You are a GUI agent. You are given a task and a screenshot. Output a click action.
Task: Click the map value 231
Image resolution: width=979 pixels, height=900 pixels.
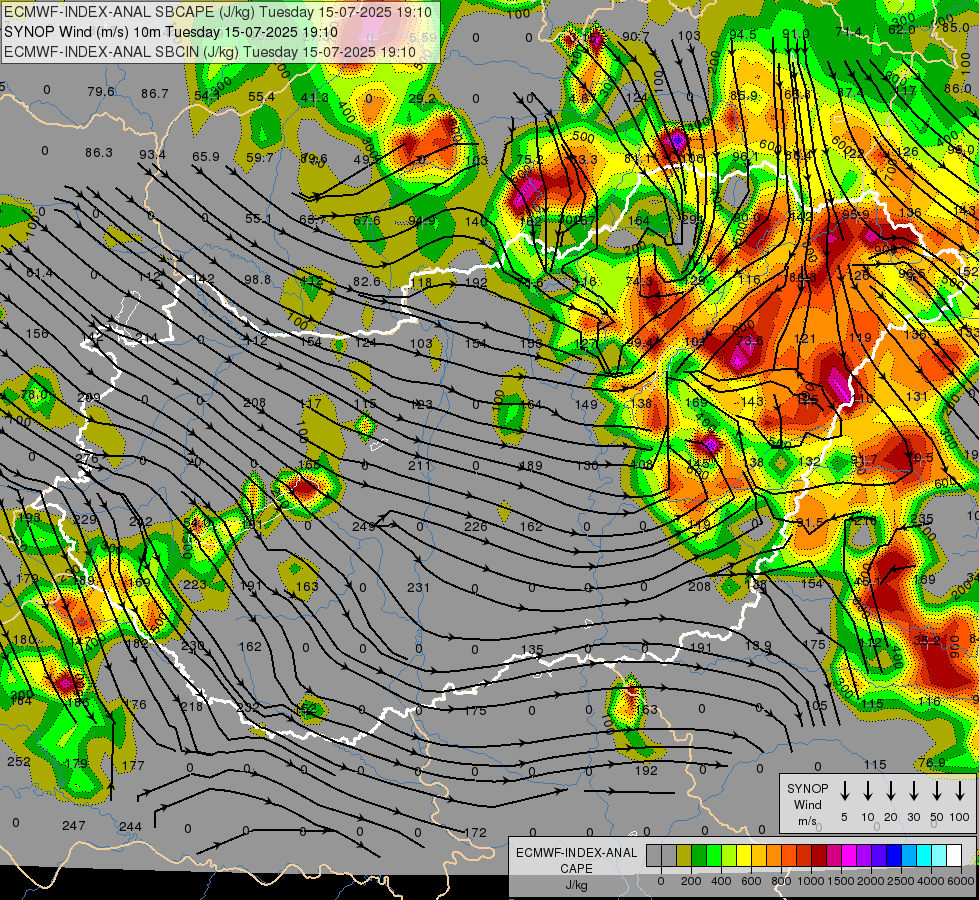[418, 587]
